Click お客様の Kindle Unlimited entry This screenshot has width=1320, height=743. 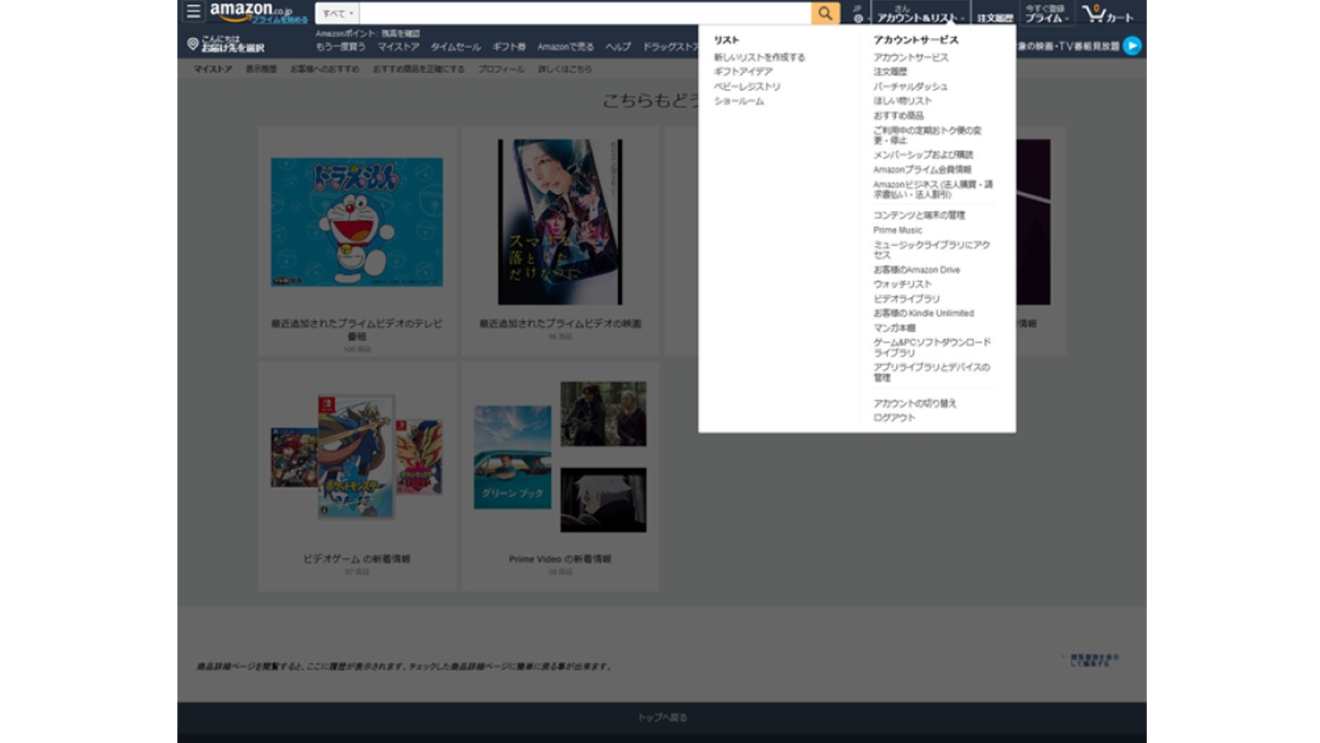(x=923, y=313)
